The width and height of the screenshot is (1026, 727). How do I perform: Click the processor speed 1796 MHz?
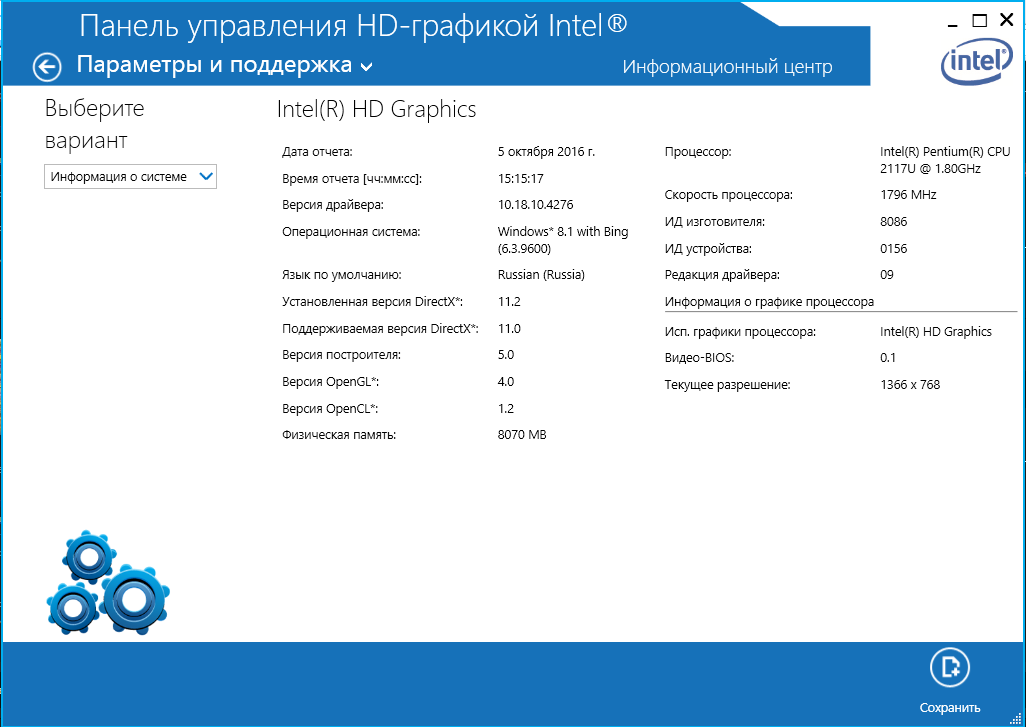908,195
